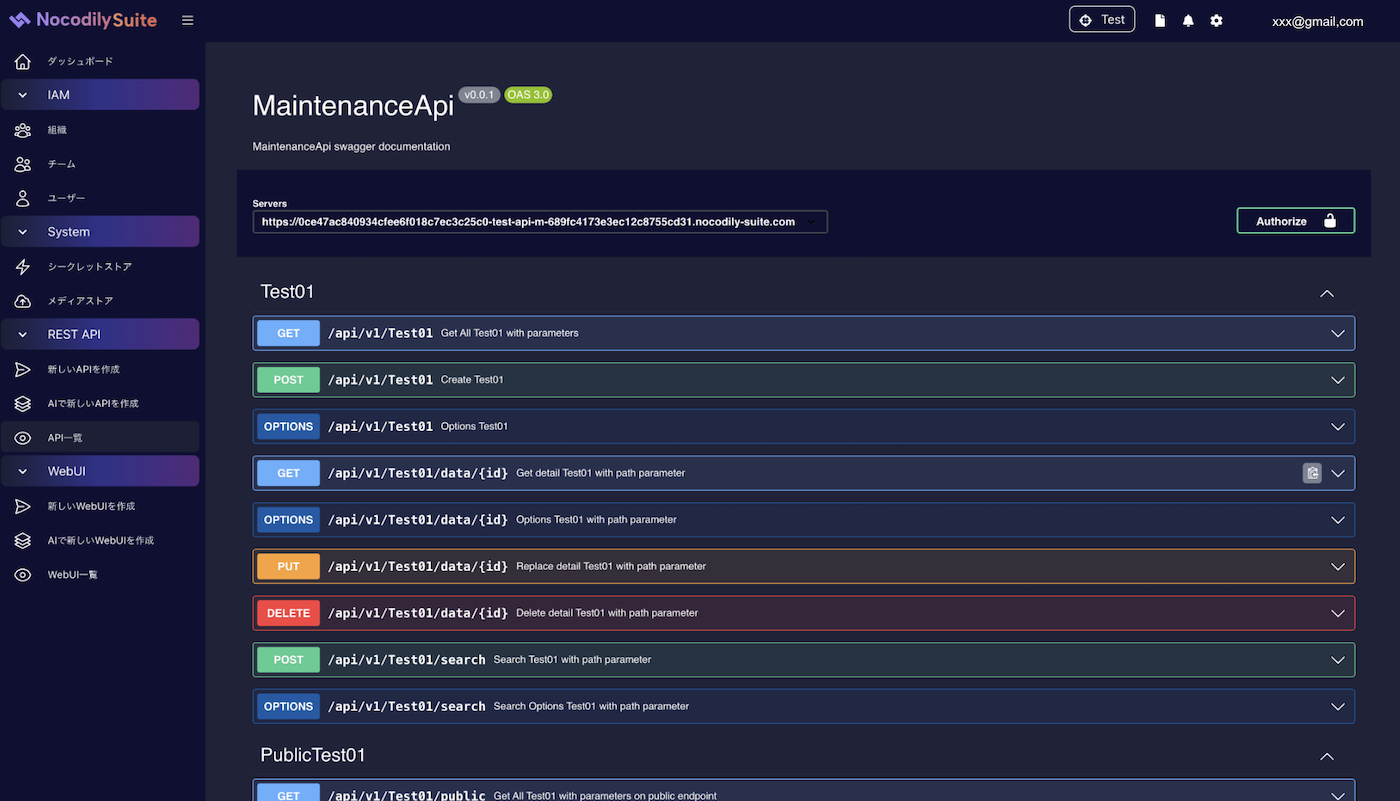Expand the POST /api/v1/Test01/search endpoint
The image size is (1400, 801).
click(x=1338, y=660)
